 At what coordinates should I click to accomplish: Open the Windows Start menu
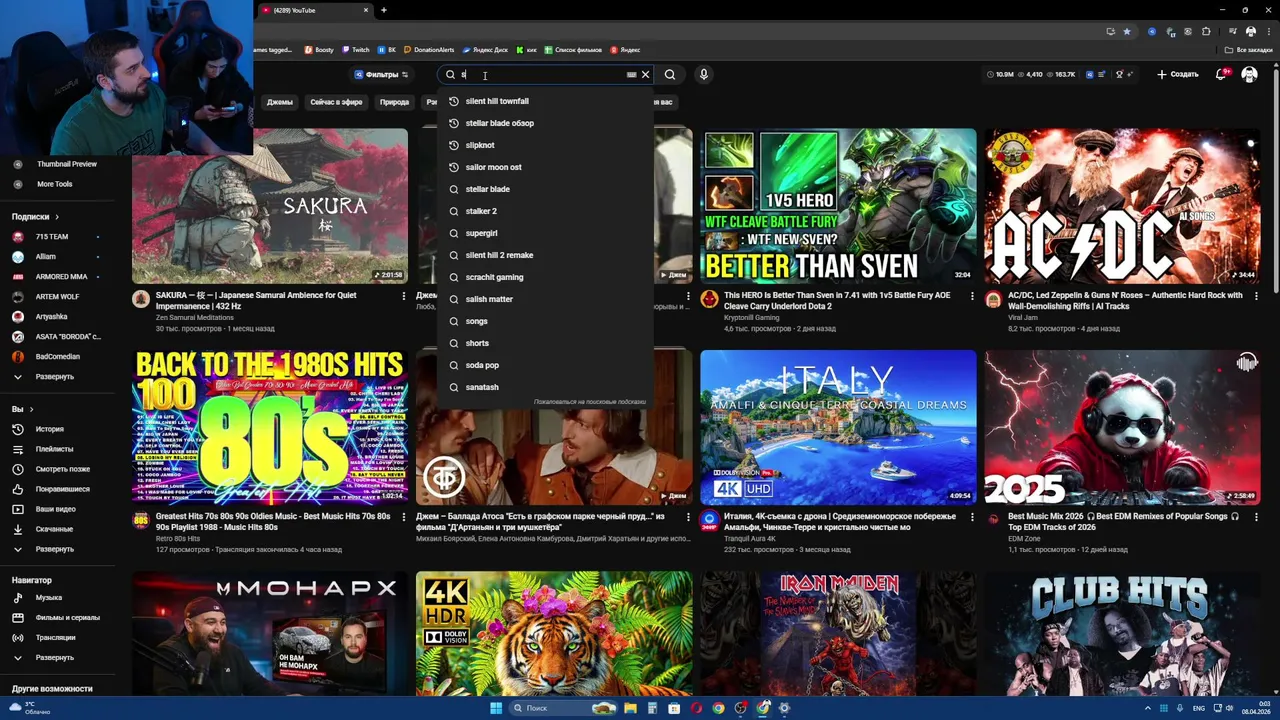pyautogui.click(x=495, y=708)
